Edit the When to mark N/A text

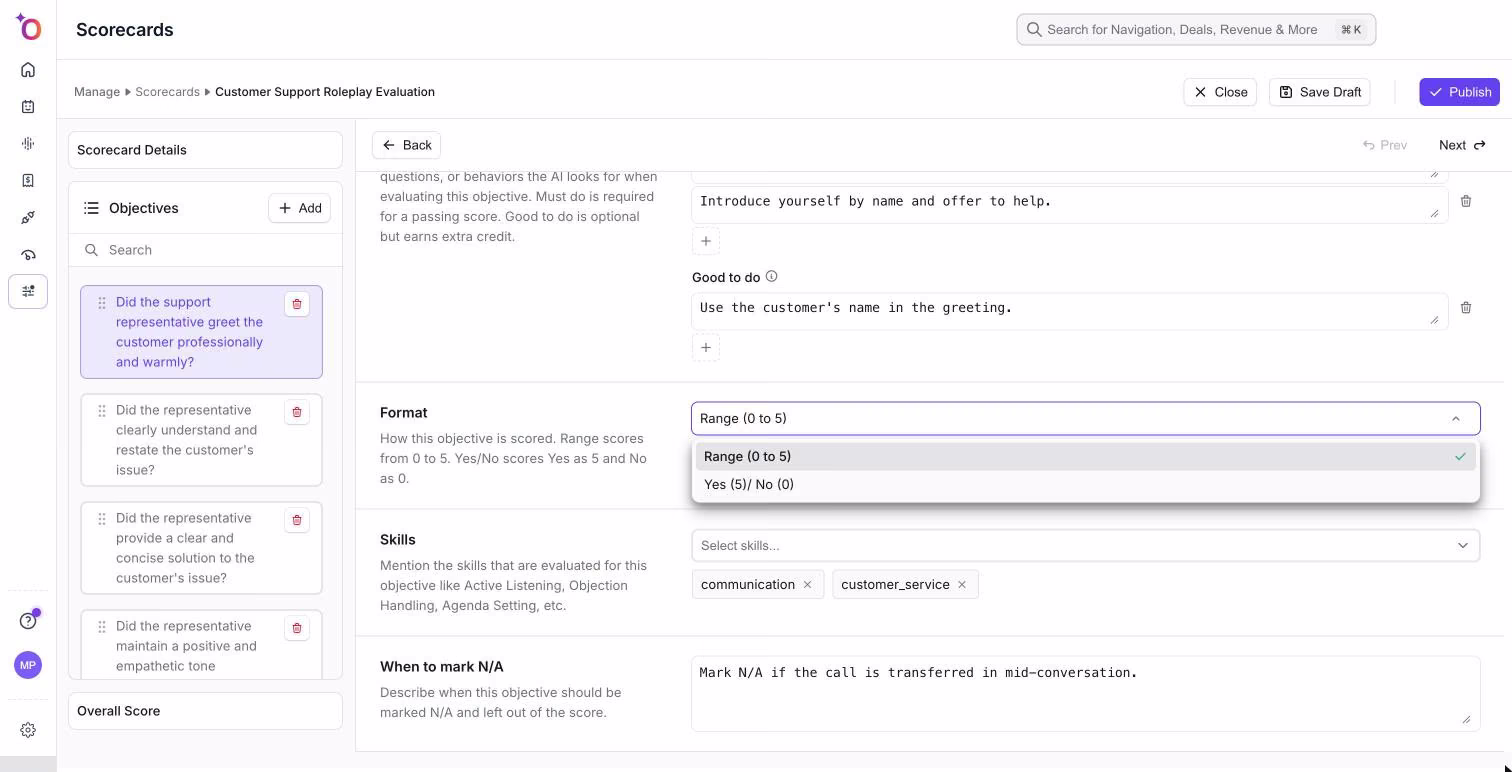(1085, 693)
